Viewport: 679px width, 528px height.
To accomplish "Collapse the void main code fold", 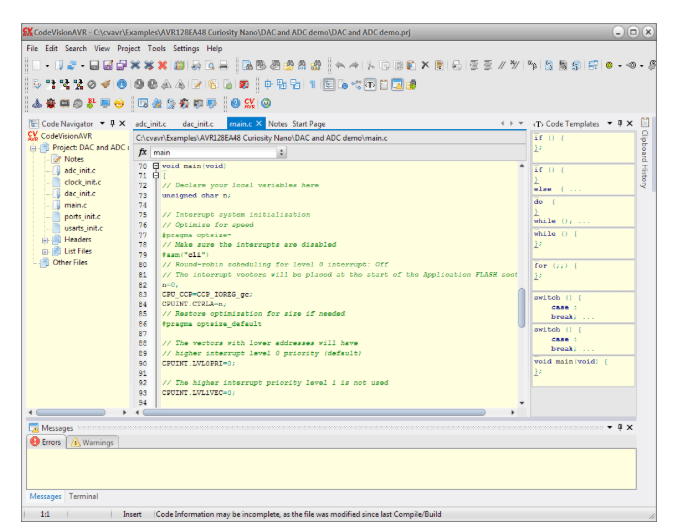I will [x=156, y=165].
